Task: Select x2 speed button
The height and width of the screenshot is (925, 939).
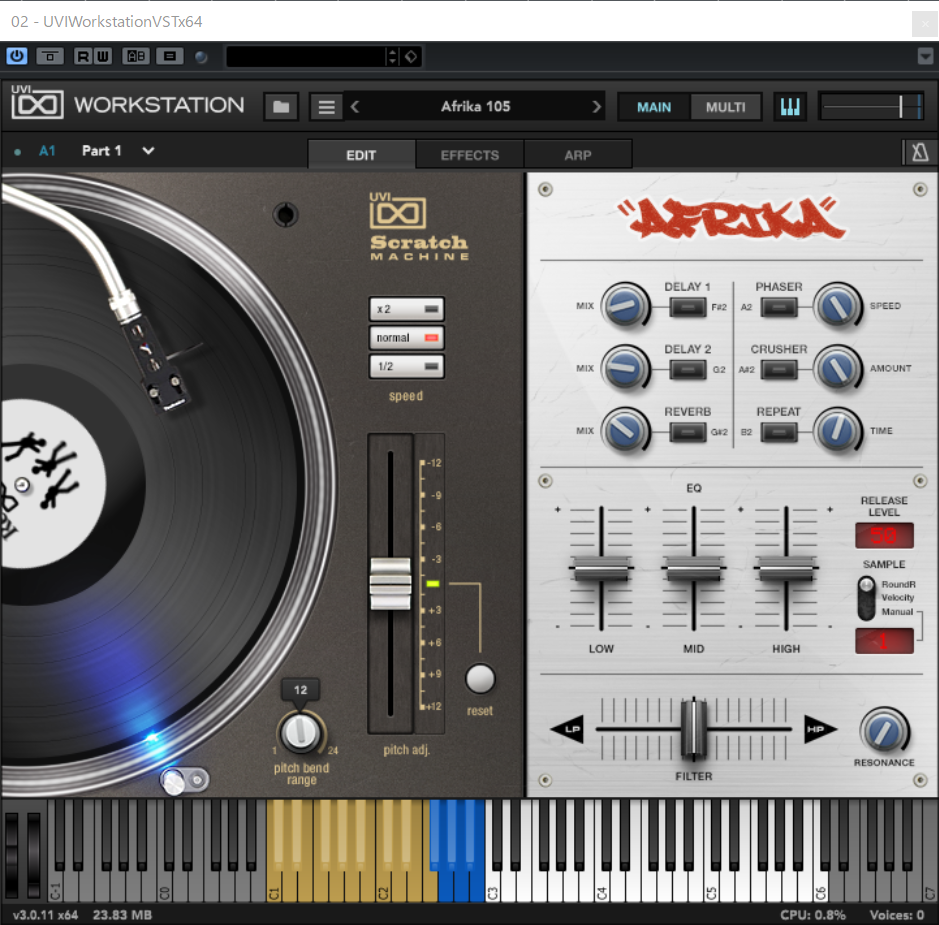Action: [407, 309]
